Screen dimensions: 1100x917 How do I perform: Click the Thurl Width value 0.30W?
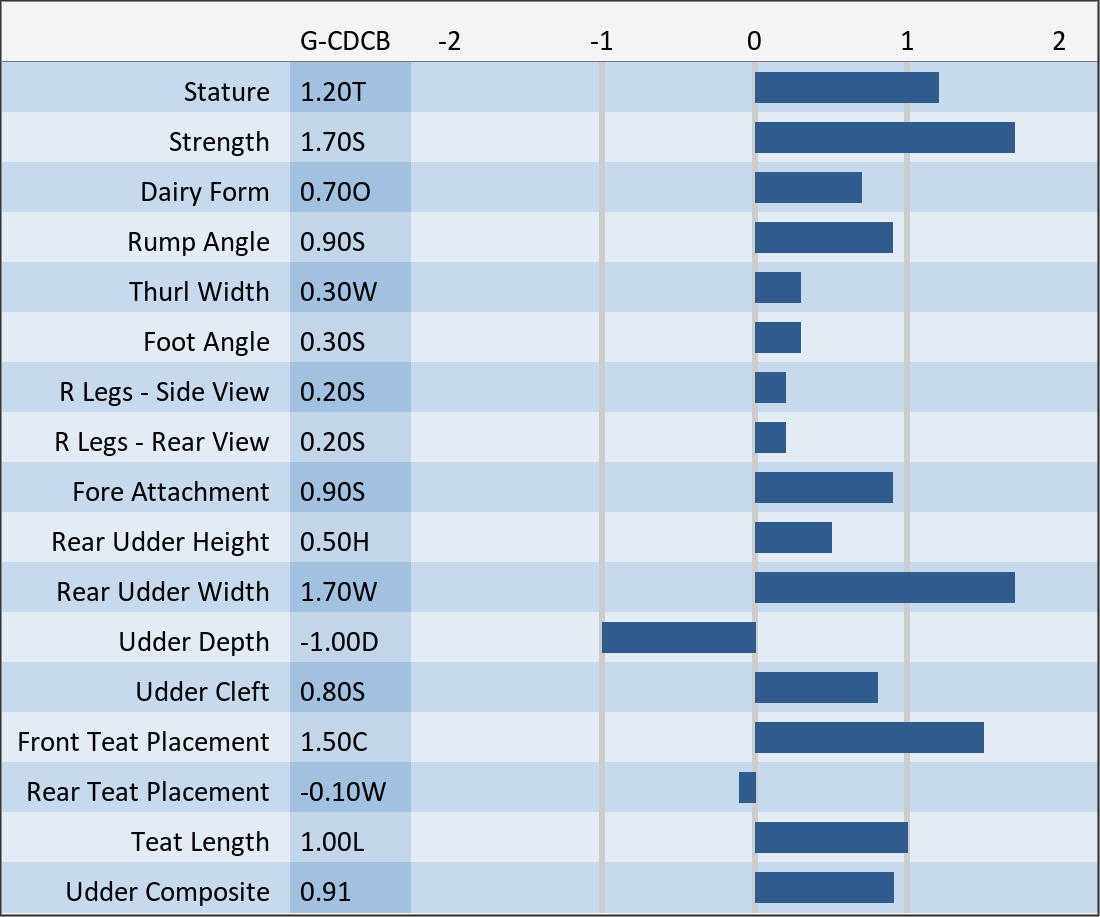point(337,292)
